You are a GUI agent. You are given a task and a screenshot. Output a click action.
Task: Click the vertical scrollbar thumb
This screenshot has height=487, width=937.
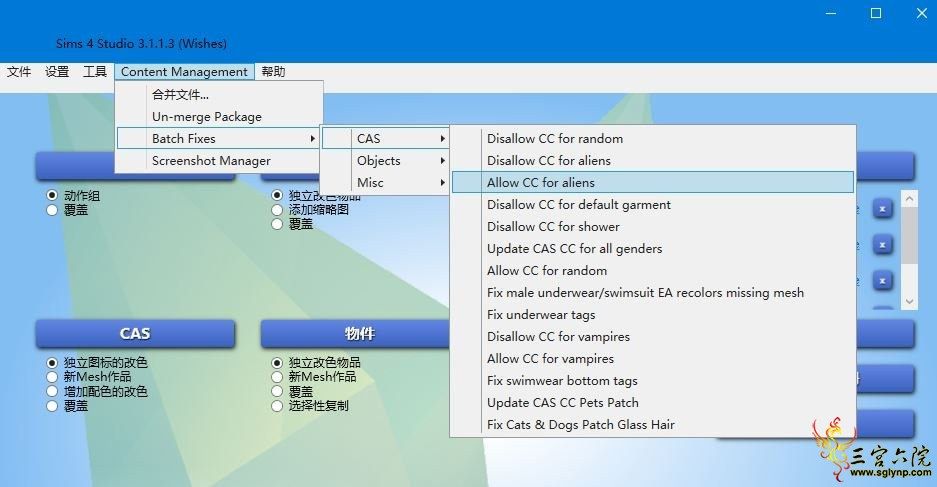tap(910, 235)
